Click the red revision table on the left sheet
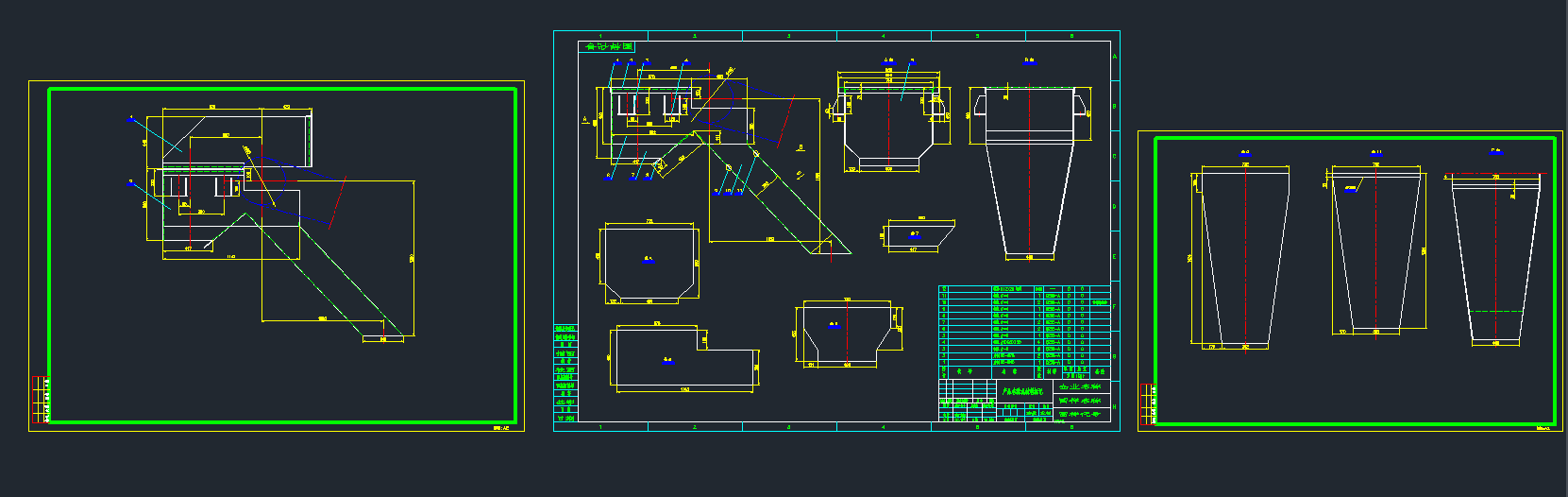Screen dimensions: 1568x497 40,399
